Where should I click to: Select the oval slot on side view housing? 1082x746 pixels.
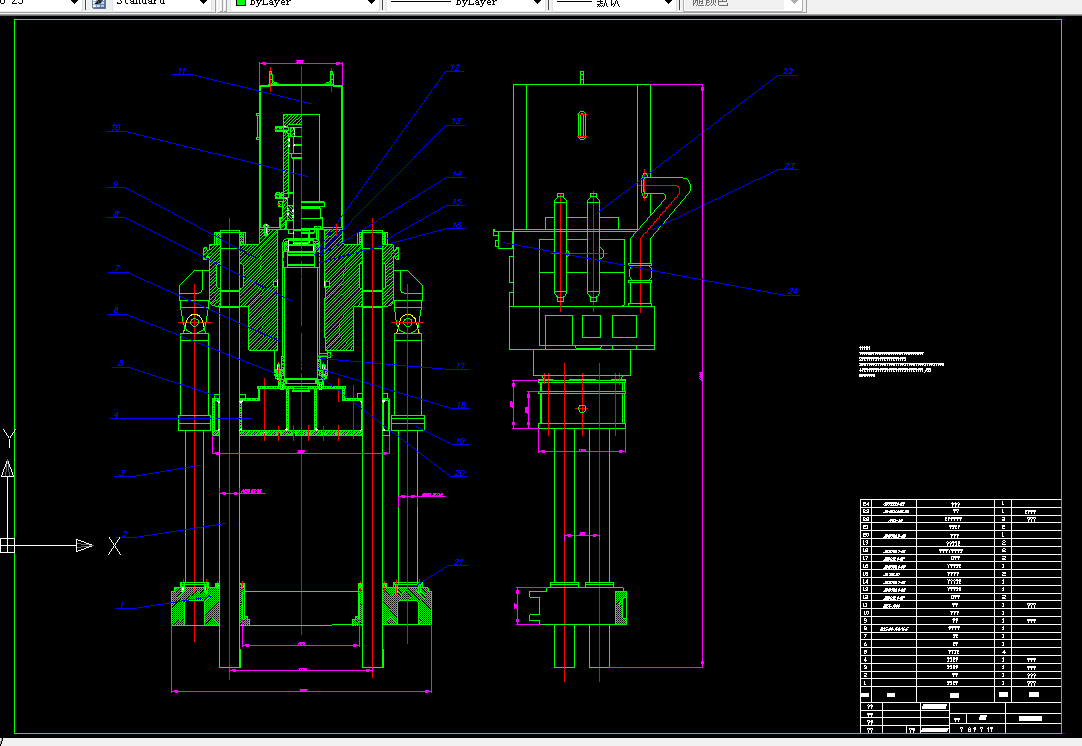coord(582,126)
